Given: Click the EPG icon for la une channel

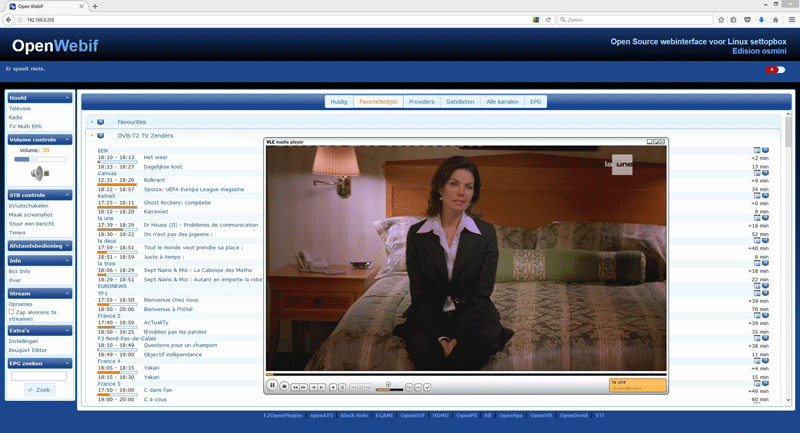Looking at the screenshot, I should 757,218.
